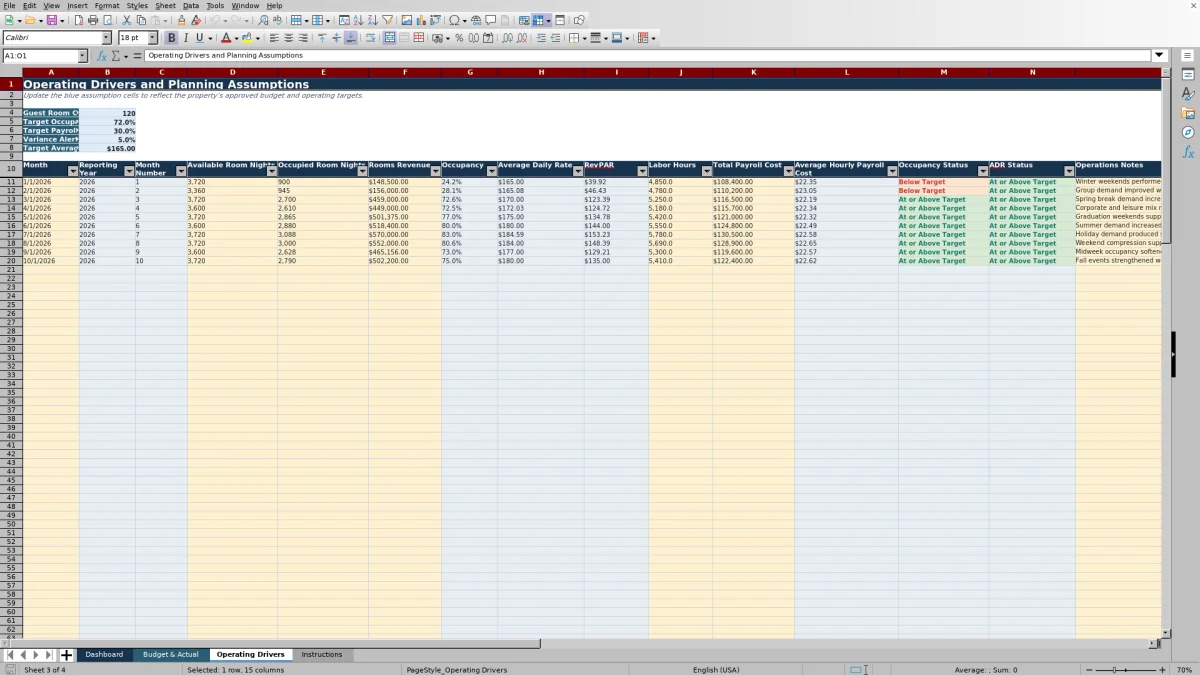Adjust the zoom slider in status bar
1200x675 pixels.
click(1126, 669)
